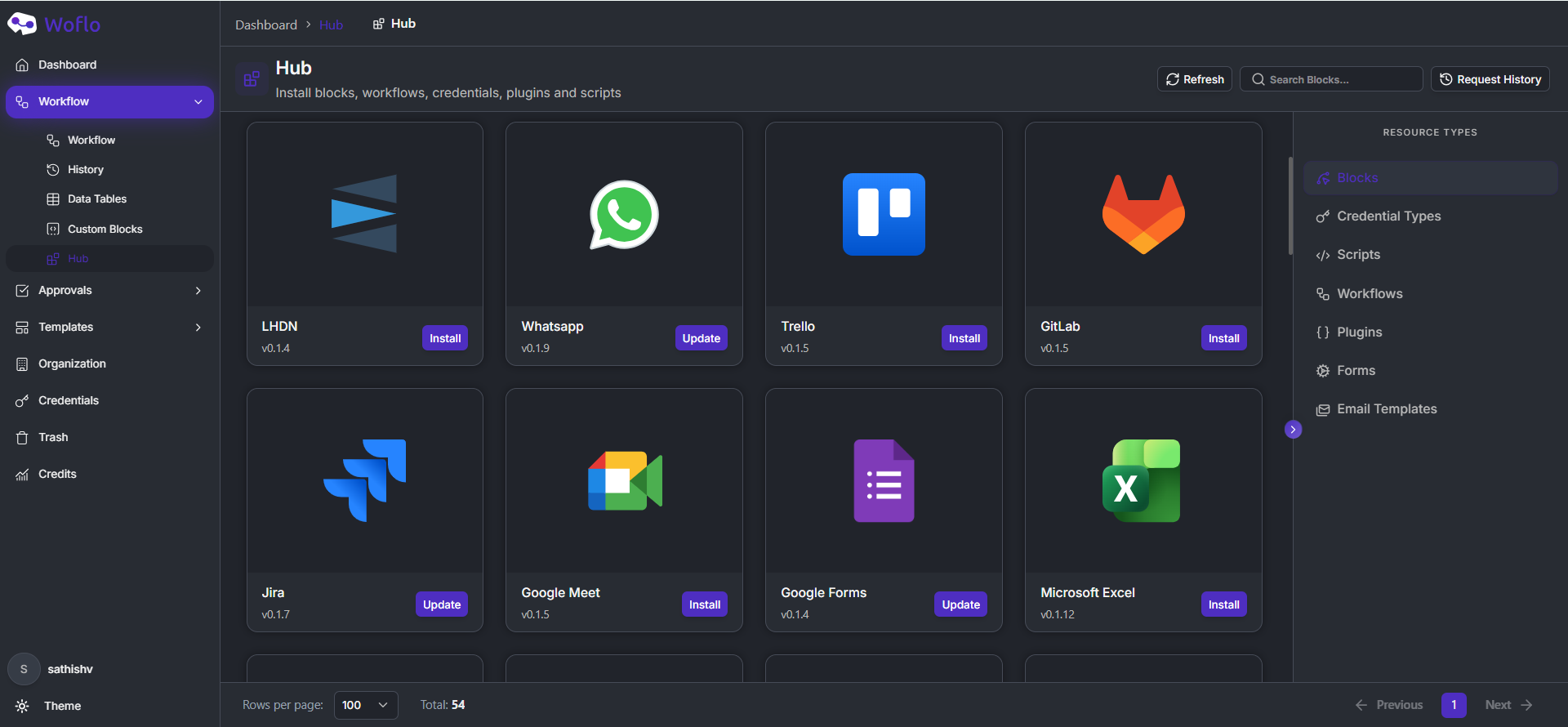
Task: Install the GitLab block
Action: tap(1223, 338)
